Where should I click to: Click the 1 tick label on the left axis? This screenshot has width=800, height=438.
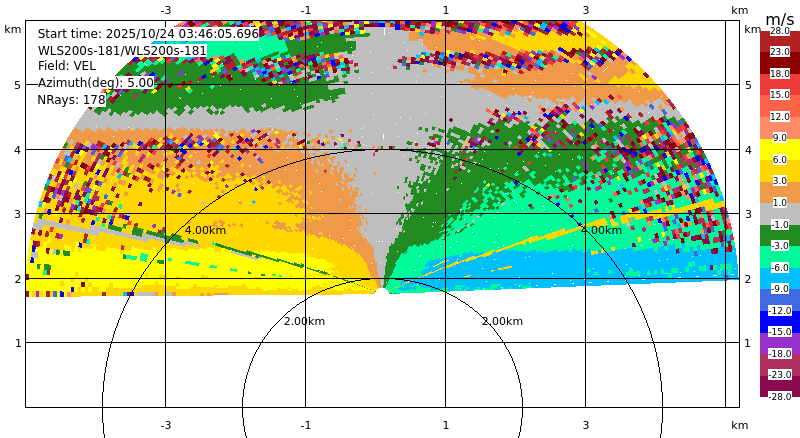coord(18,343)
